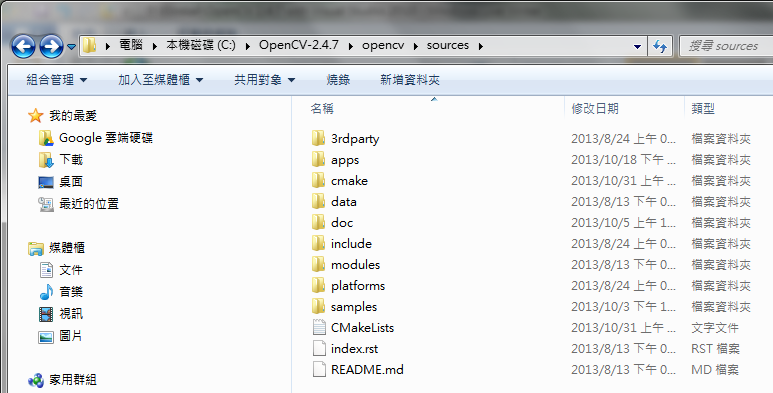
Task: Open 下載 in the navigation pane
Action: (71, 160)
